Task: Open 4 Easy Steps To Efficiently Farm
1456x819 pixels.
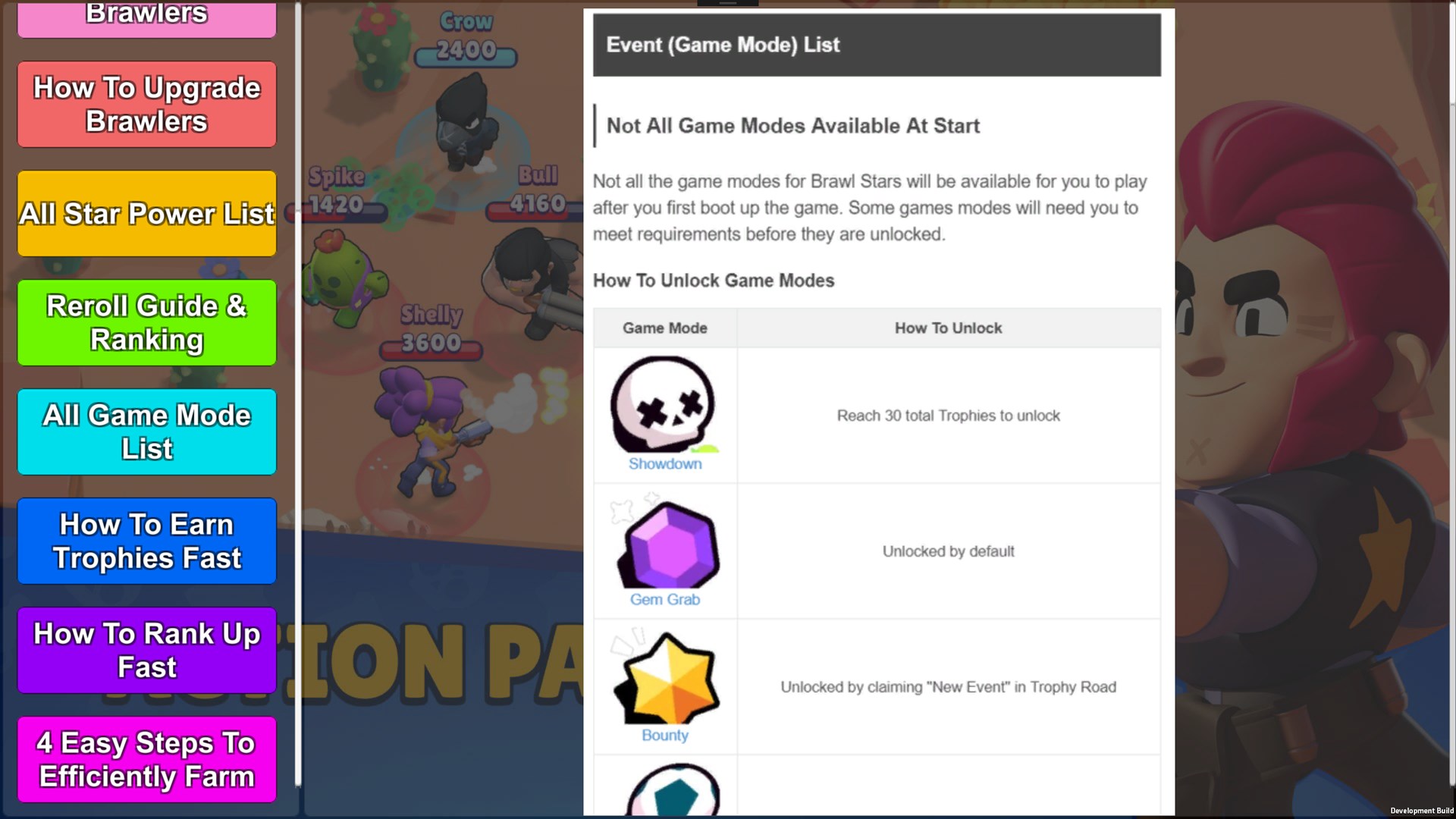Action: 147,760
